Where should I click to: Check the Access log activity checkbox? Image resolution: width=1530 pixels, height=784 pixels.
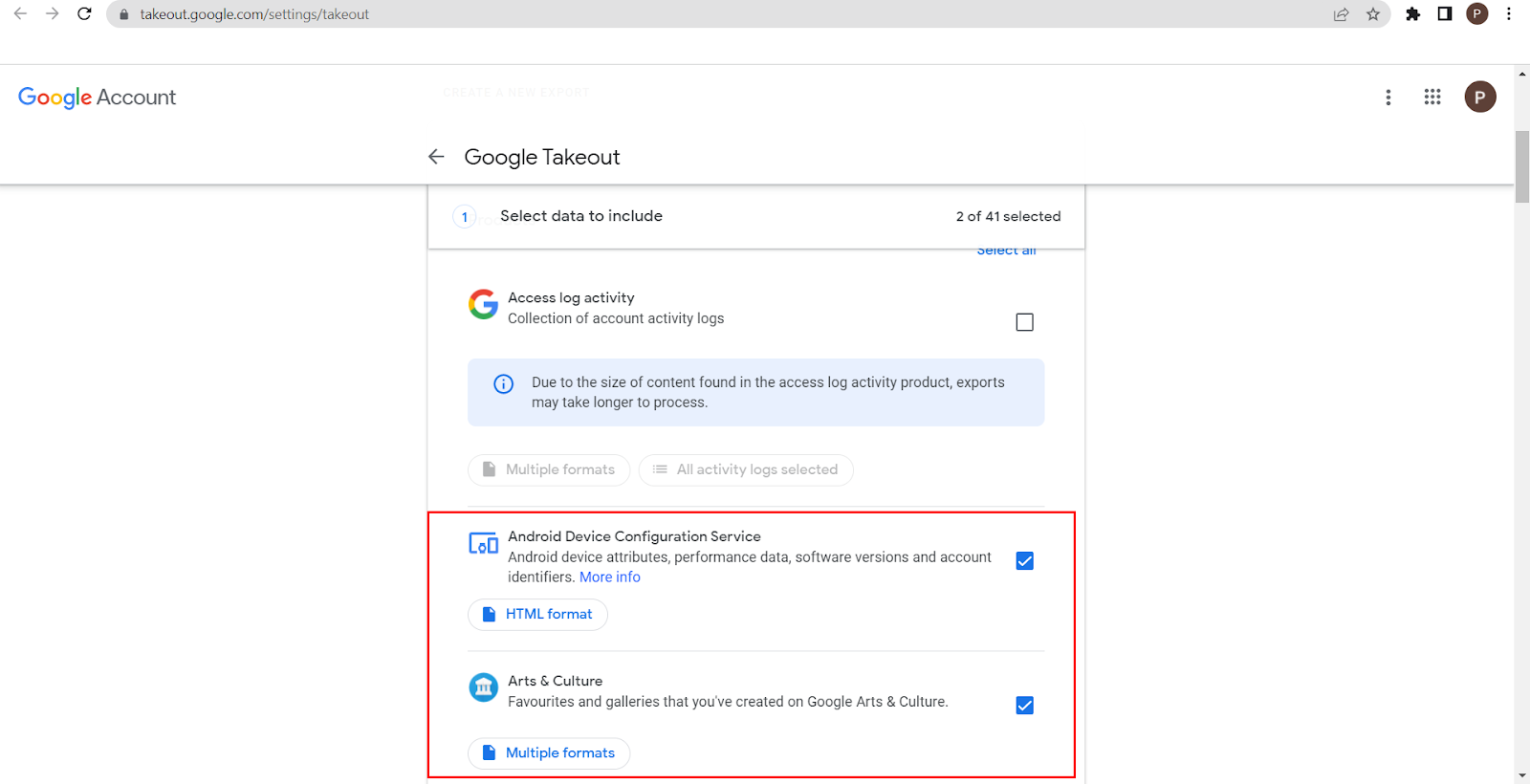1024,322
